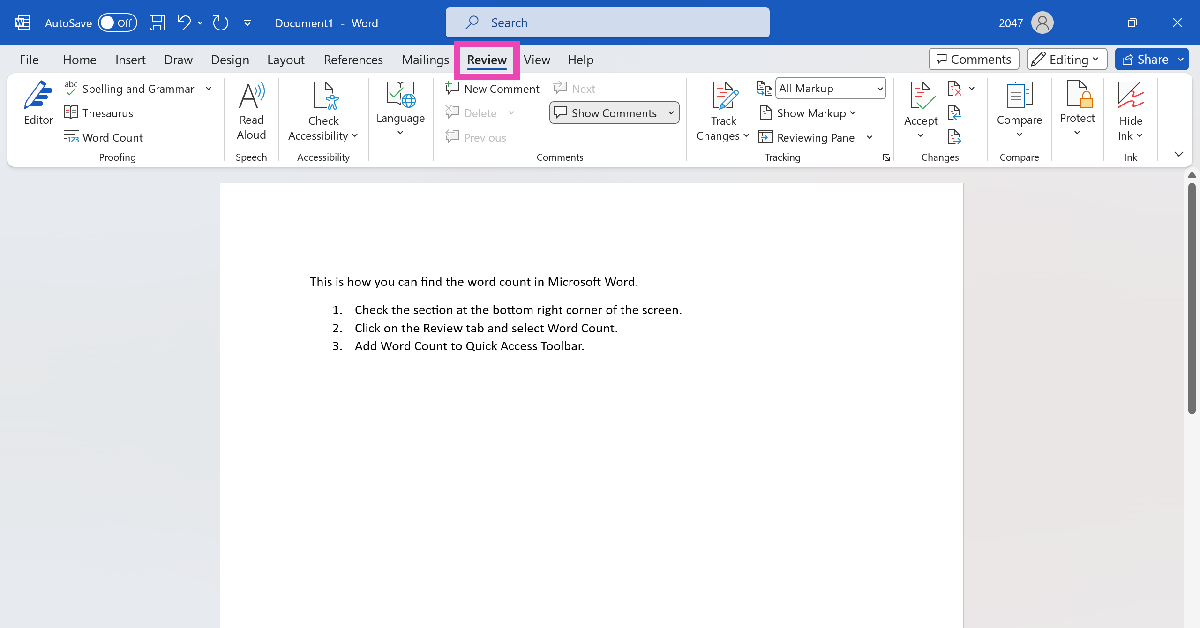Toggle the AutoSave switch
This screenshot has width=1200, height=628.
click(117, 22)
